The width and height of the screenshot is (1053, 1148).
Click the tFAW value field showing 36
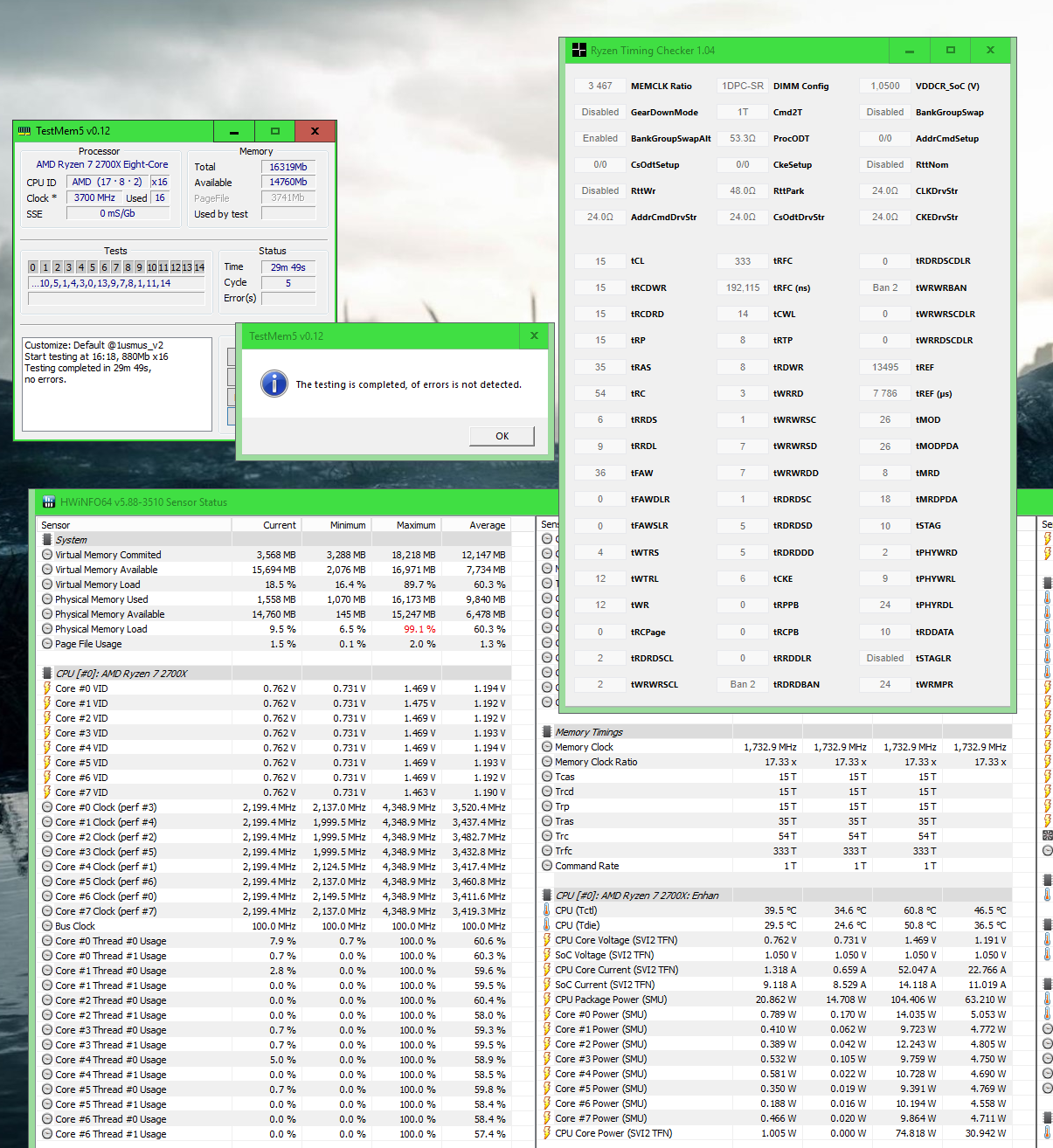point(599,473)
